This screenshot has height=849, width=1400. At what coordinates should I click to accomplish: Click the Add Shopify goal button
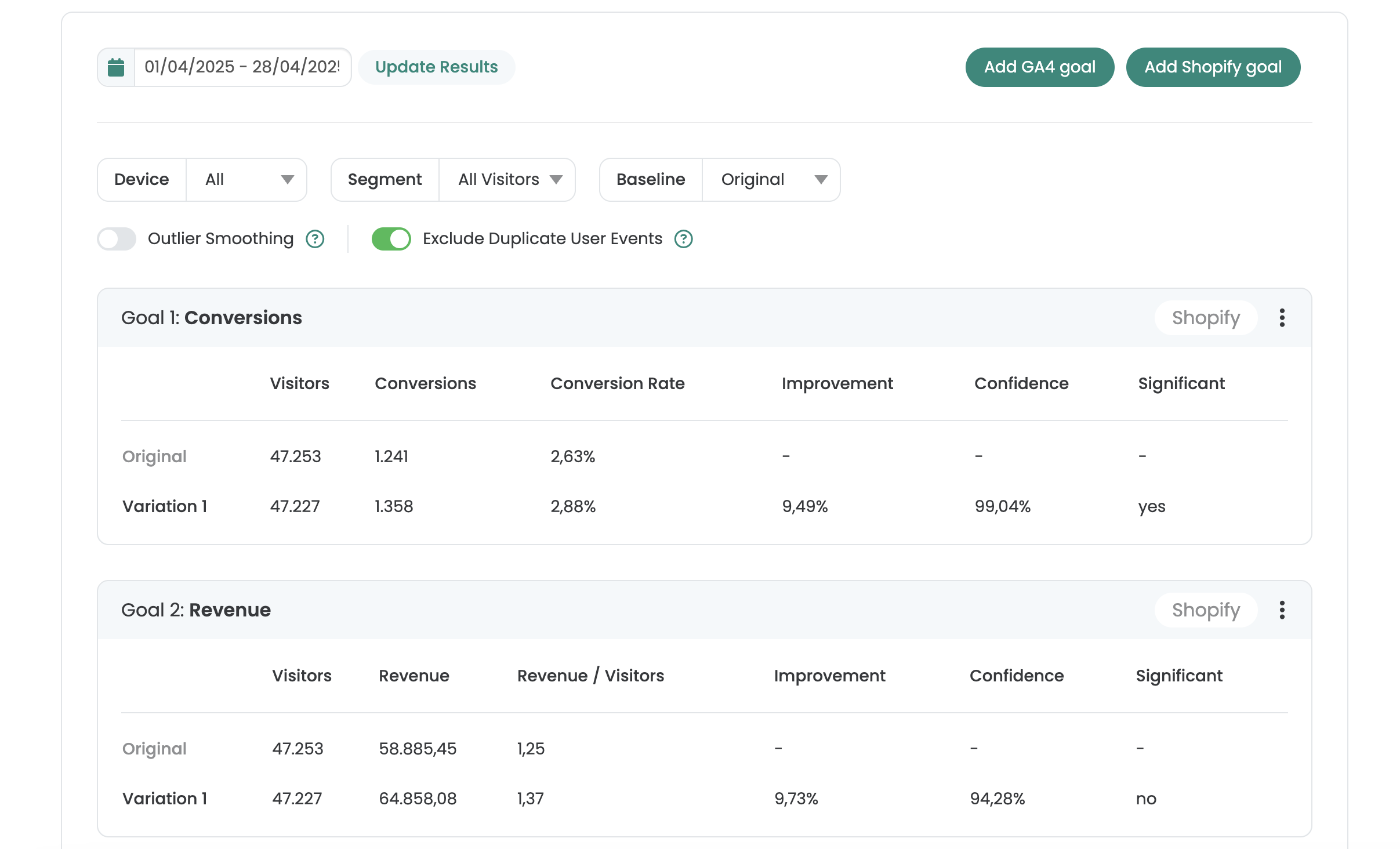point(1212,67)
